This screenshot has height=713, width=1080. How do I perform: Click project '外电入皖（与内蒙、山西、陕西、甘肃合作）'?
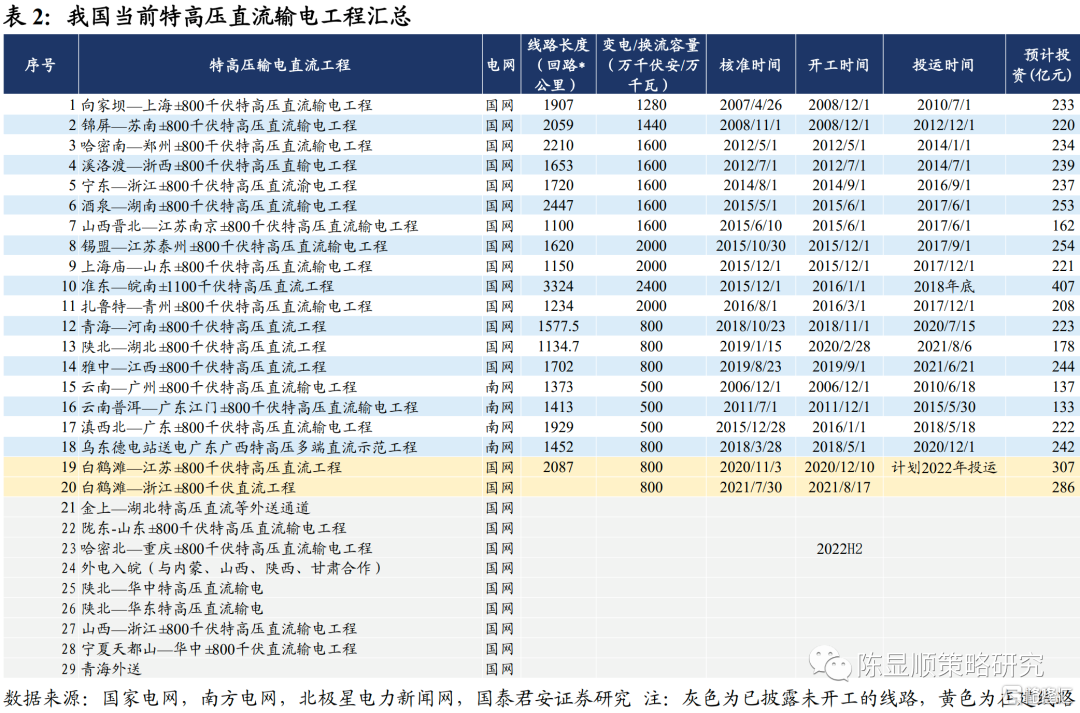[x=232, y=568]
